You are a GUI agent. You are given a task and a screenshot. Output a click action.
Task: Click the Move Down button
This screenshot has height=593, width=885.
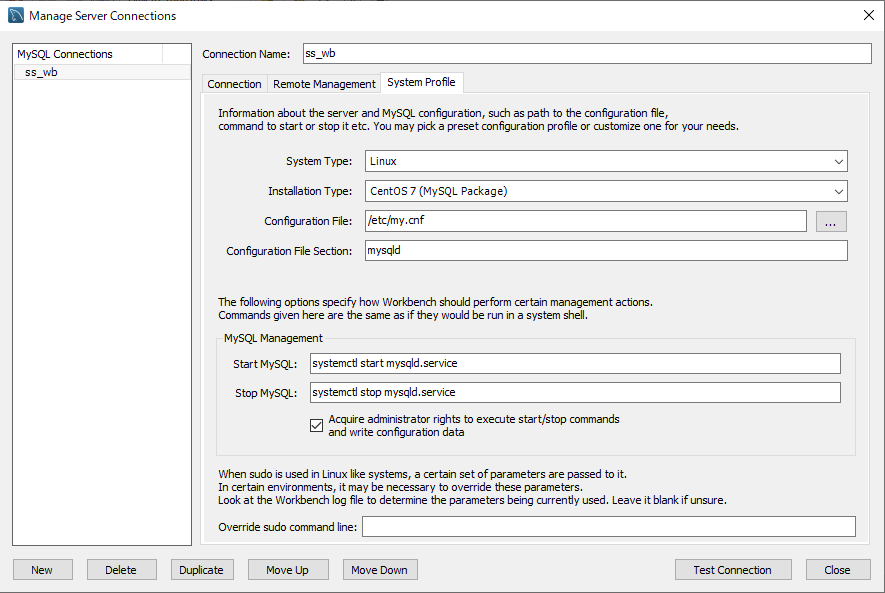click(380, 570)
